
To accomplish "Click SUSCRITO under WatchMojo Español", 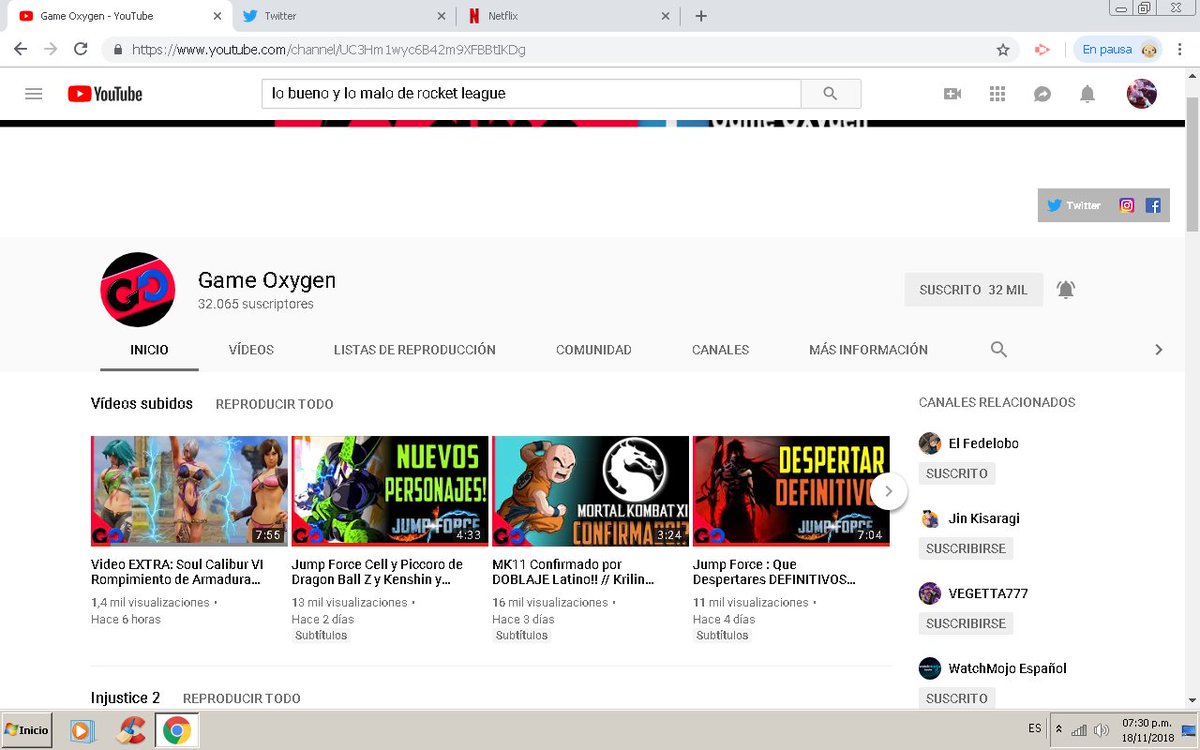I will (x=957, y=698).
